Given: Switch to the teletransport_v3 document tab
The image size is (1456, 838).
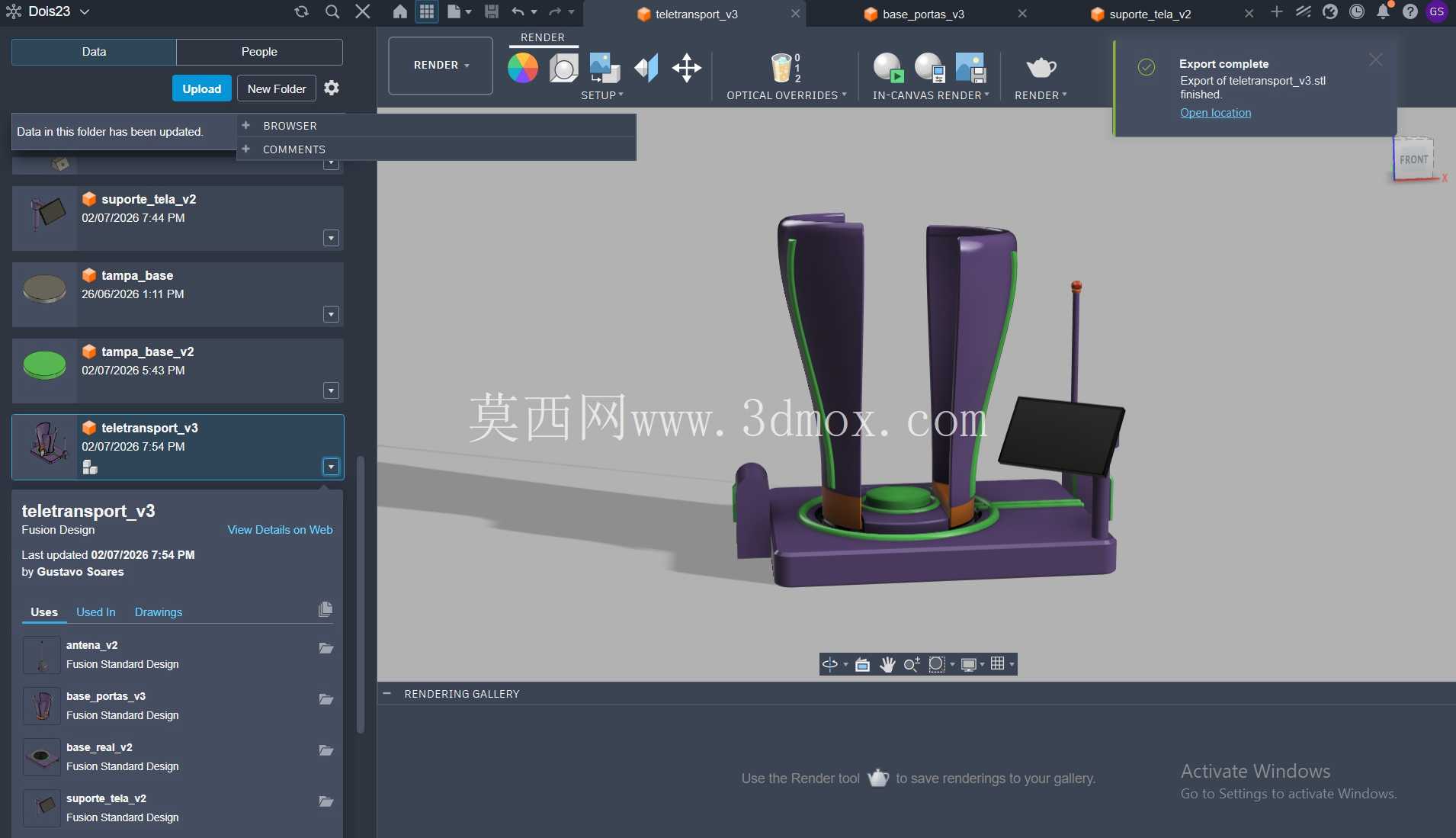Looking at the screenshot, I should 695,14.
